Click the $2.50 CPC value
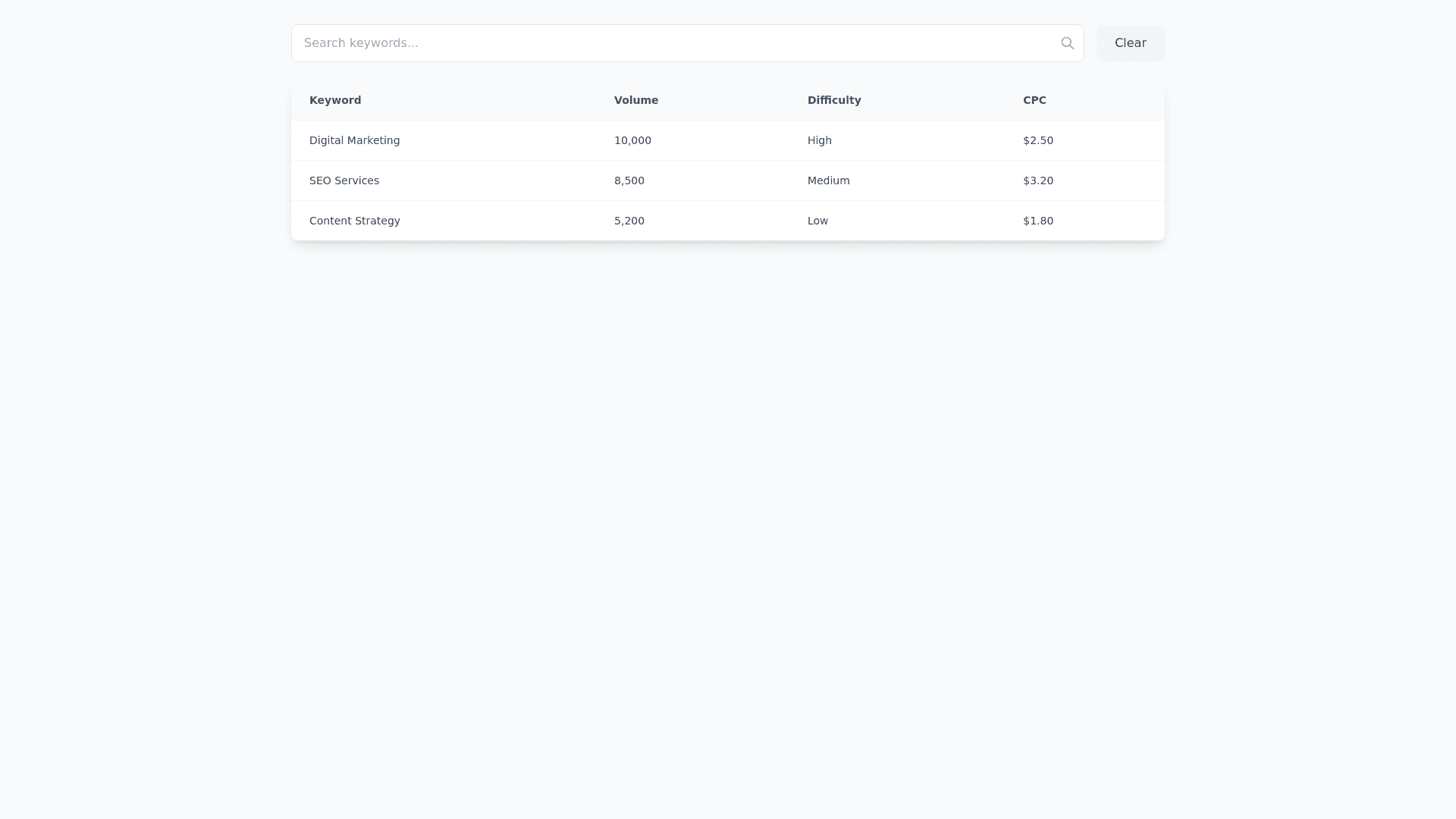 (1037, 140)
